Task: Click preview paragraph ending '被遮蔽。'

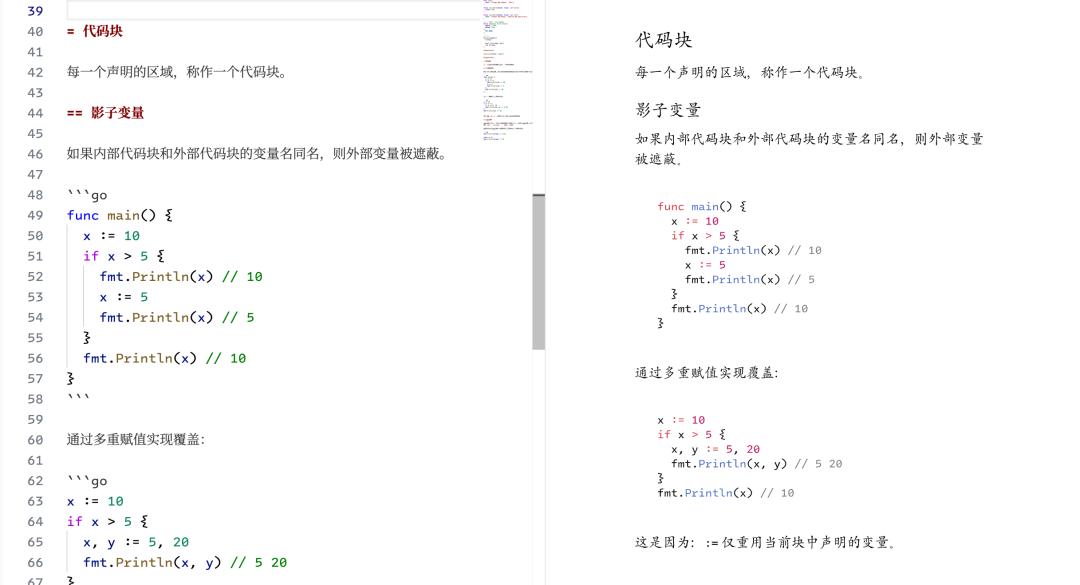Action: pyautogui.click(x=809, y=149)
